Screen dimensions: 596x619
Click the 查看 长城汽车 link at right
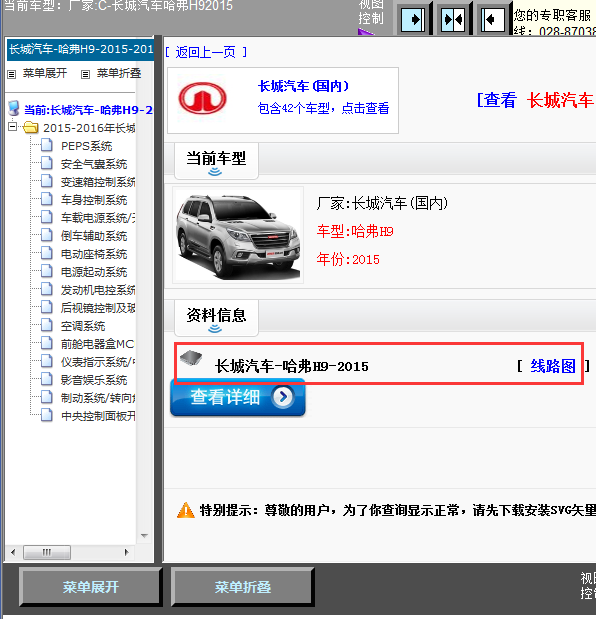coord(536,100)
